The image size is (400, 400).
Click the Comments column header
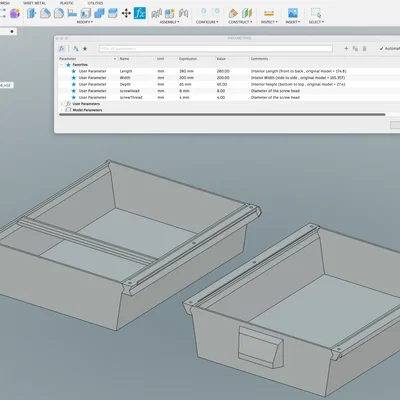[259, 59]
